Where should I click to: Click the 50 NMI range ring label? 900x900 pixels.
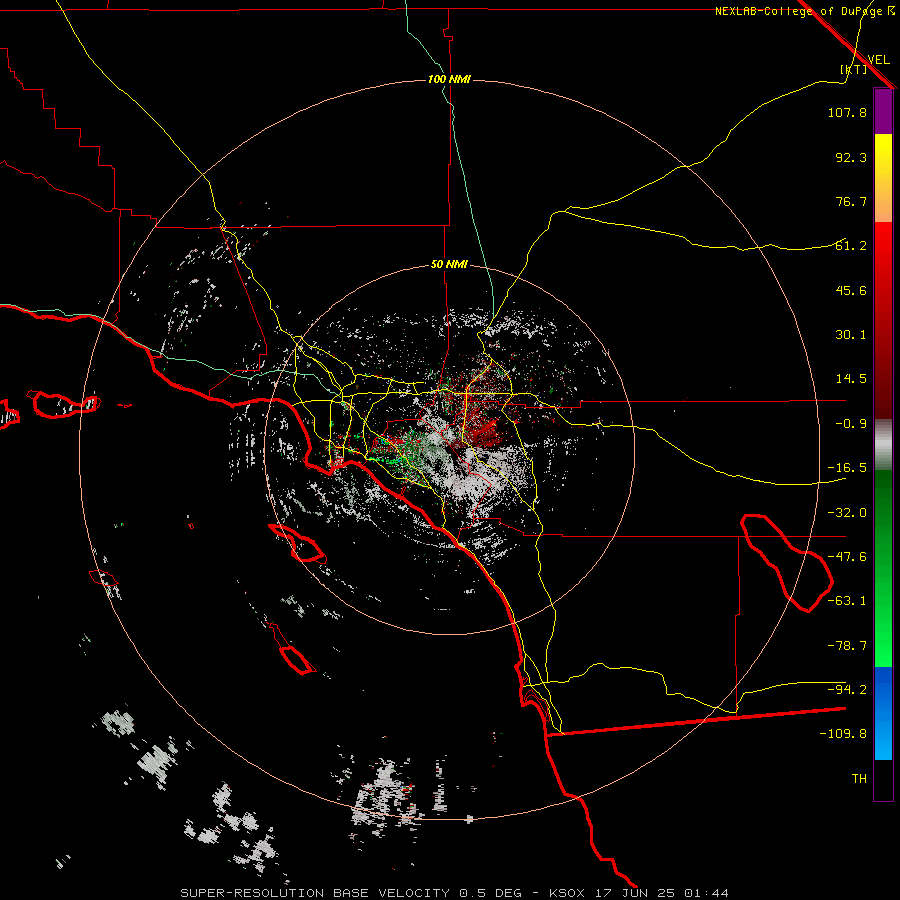click(449, 265)
